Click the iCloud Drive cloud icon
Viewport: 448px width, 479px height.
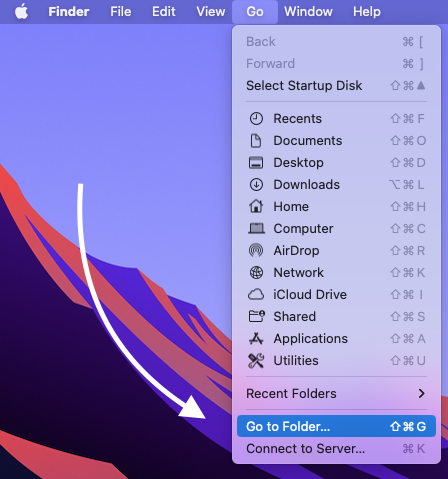256,295
